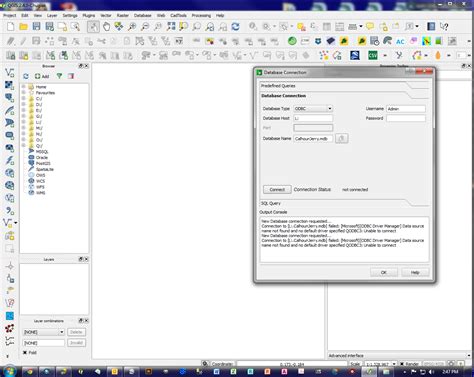Screen dimensions: 474x377
Task: Open the Database menu
Action: [143, 16]
